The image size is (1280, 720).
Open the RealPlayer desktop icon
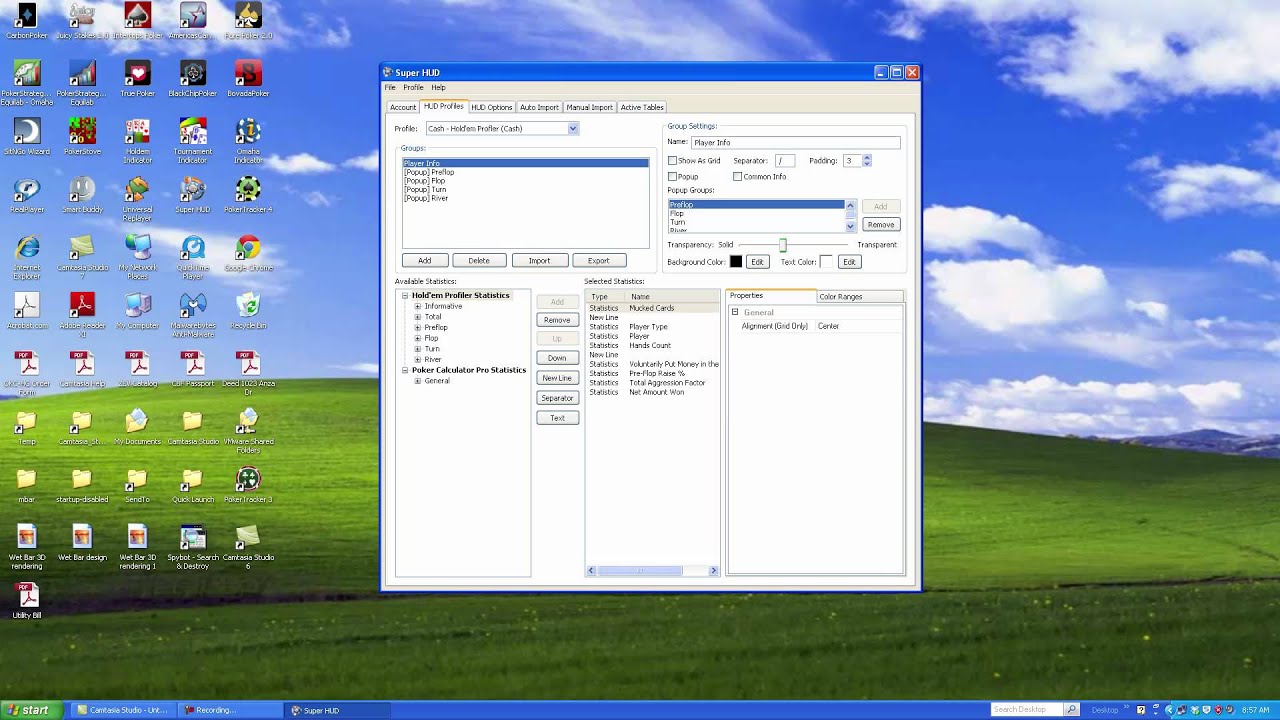point(26,195)
